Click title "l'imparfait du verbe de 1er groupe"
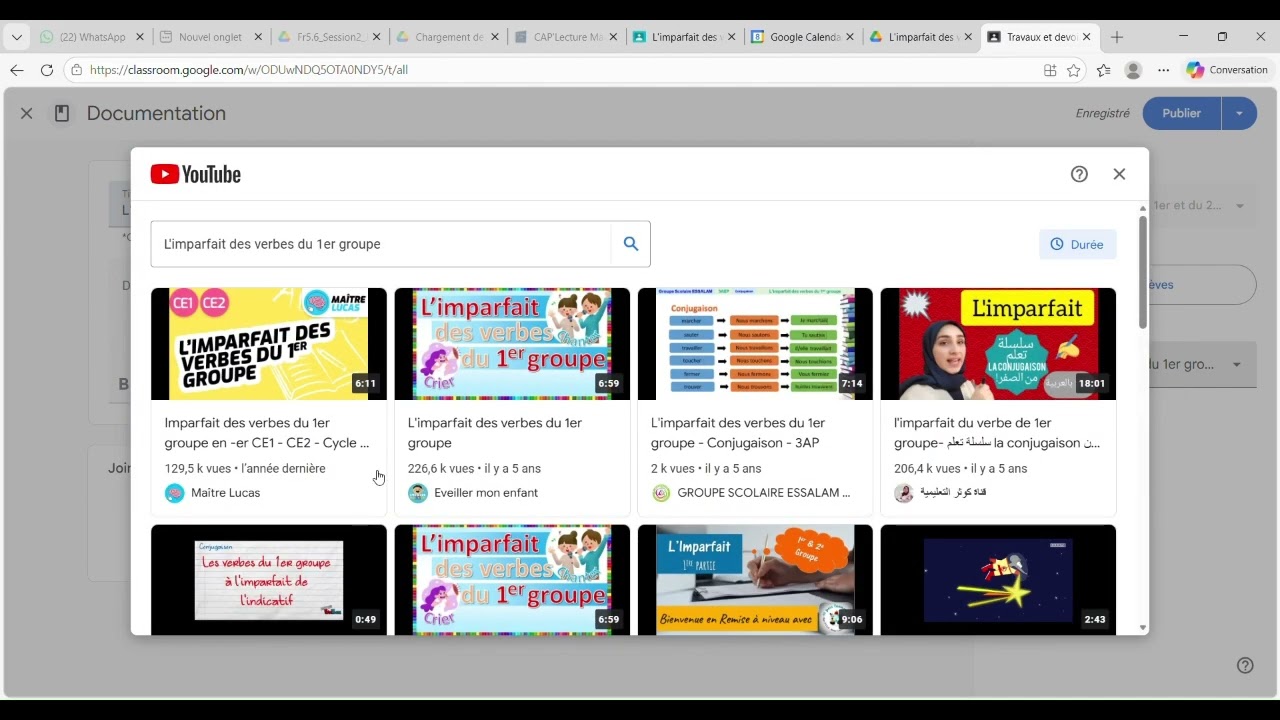 [x=997, y=433]
